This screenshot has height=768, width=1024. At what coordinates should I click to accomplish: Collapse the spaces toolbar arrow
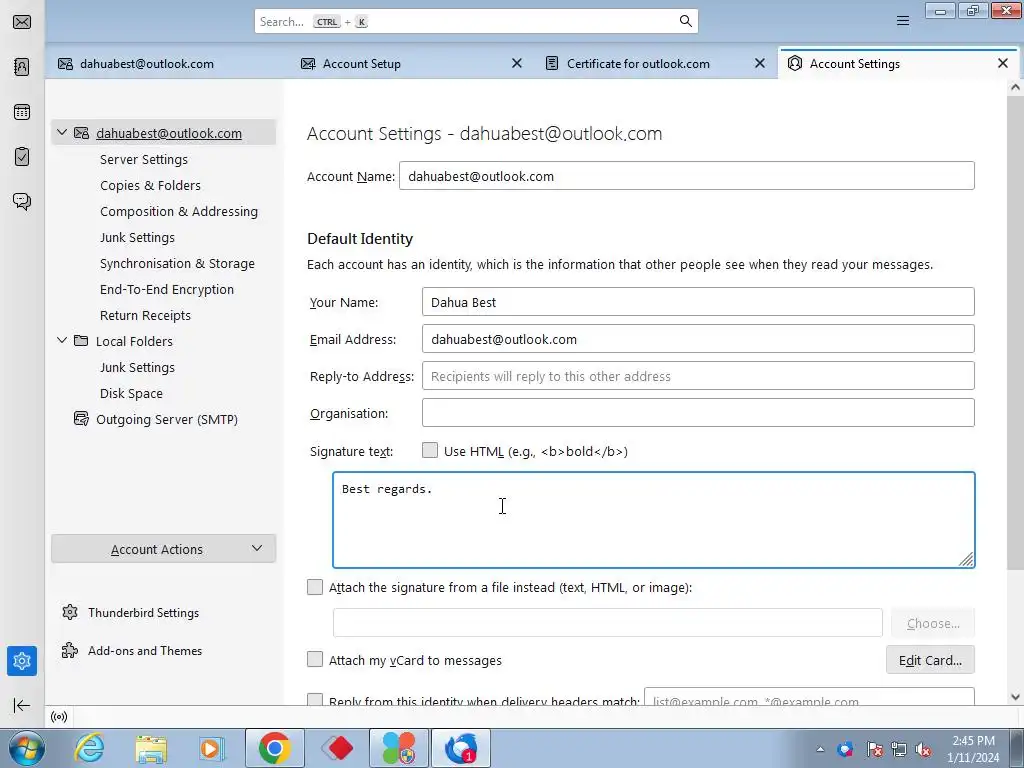click(22, 705)
